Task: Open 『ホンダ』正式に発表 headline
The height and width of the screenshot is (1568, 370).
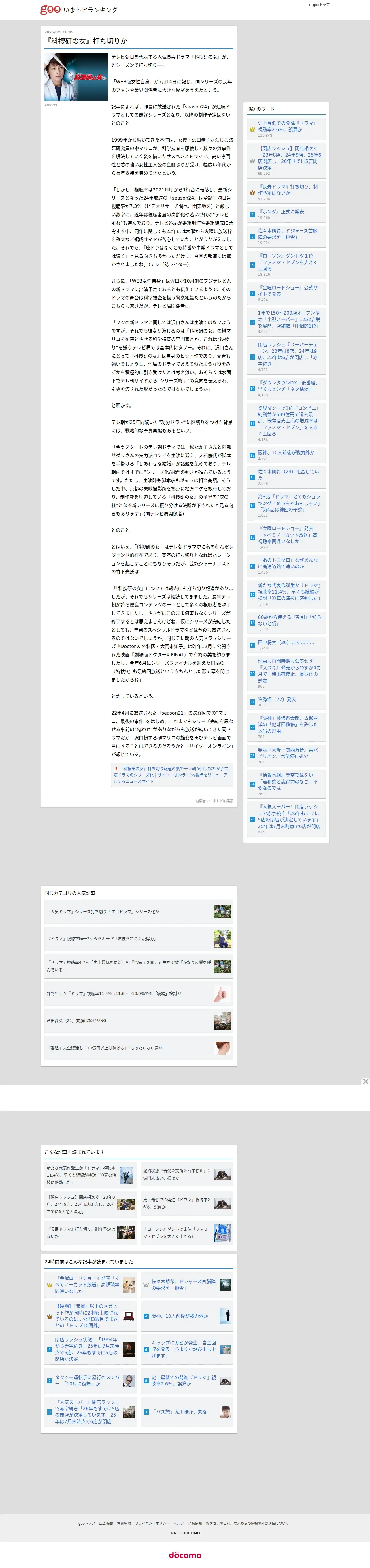Action: click(281, 212)
